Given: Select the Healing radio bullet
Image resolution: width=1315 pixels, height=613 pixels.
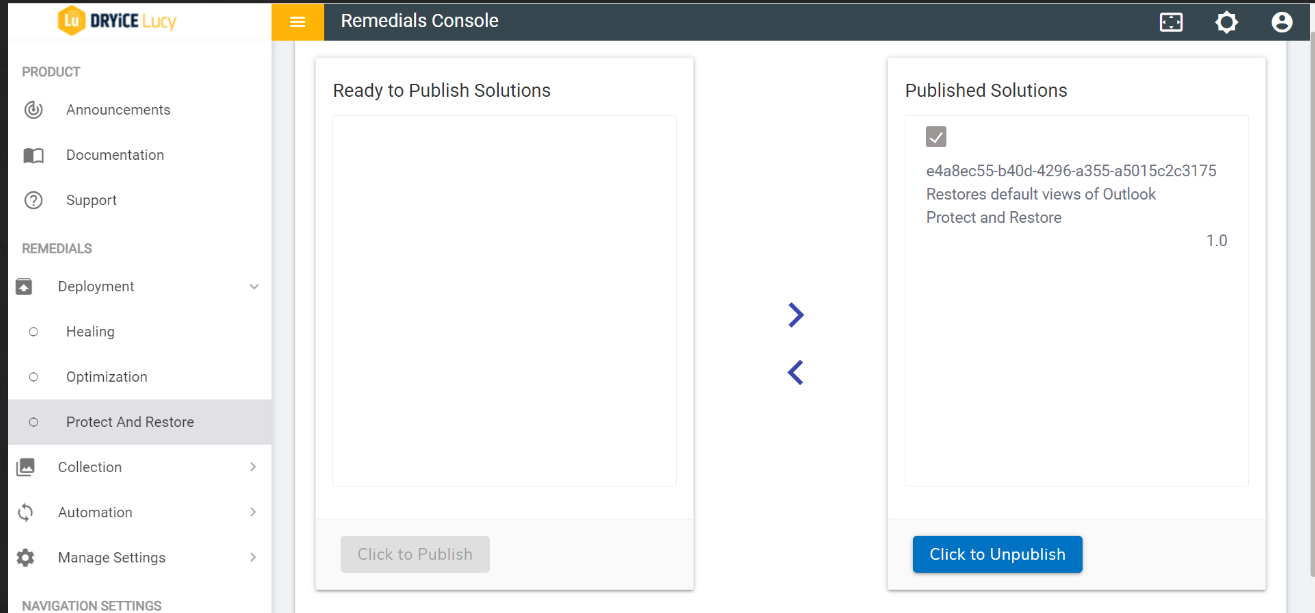Looking at the screenshot, I should (x=34, y=332).
